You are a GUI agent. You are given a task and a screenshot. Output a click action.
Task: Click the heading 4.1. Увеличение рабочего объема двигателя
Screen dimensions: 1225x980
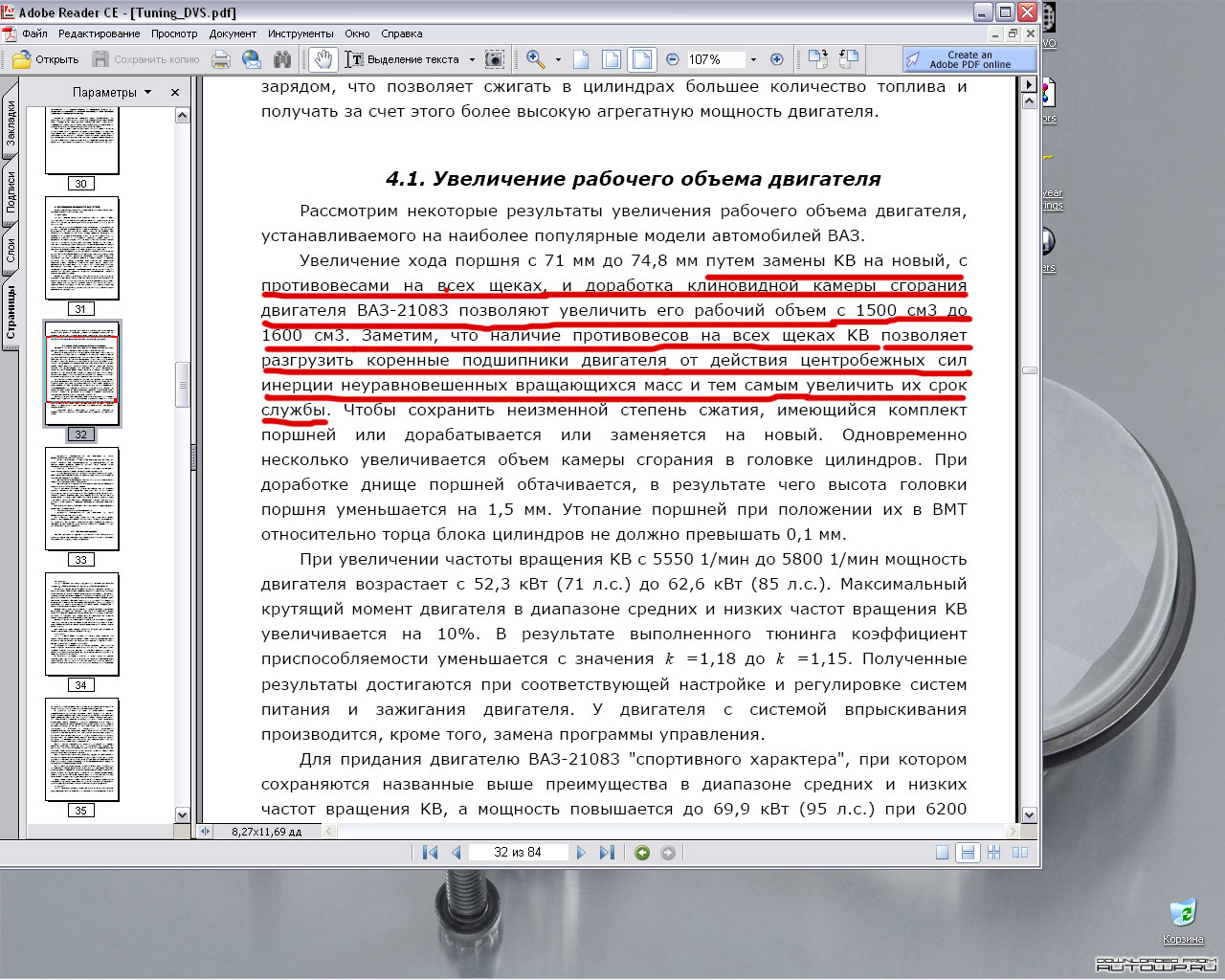coord(633,179)
